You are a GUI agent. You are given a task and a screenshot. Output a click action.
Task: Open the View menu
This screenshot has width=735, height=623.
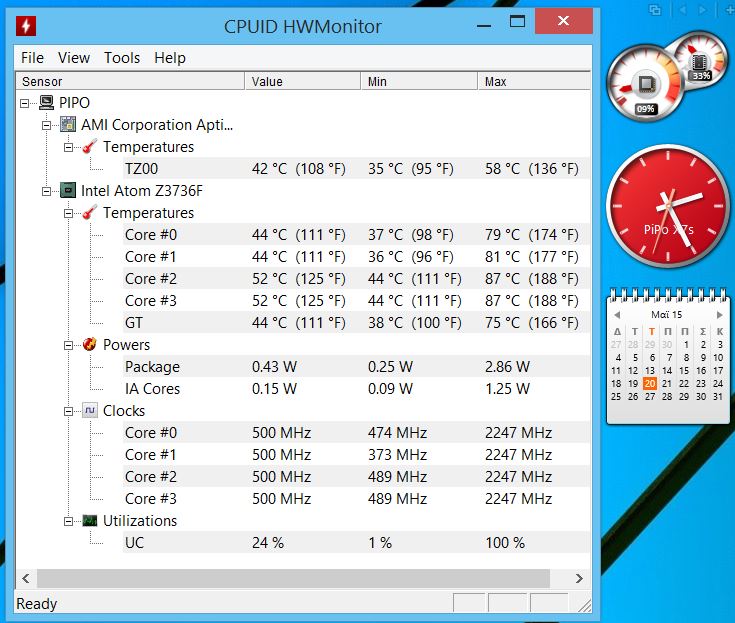(x=74, y=58)
